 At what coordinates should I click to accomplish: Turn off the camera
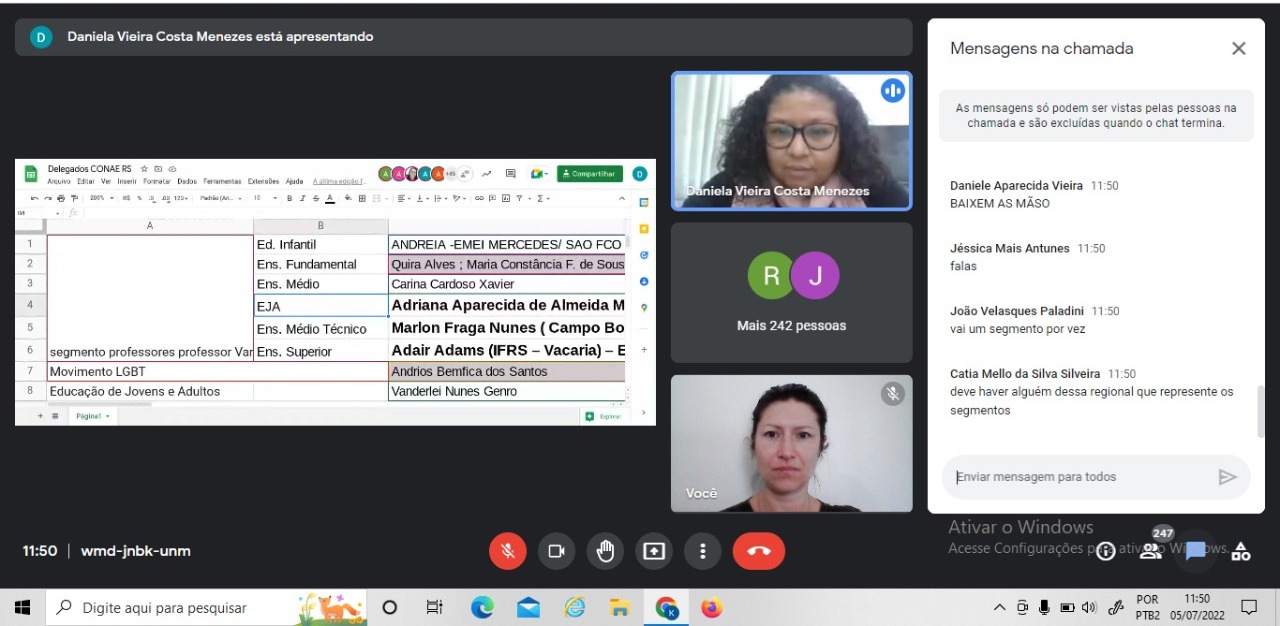tap(556, 551)
